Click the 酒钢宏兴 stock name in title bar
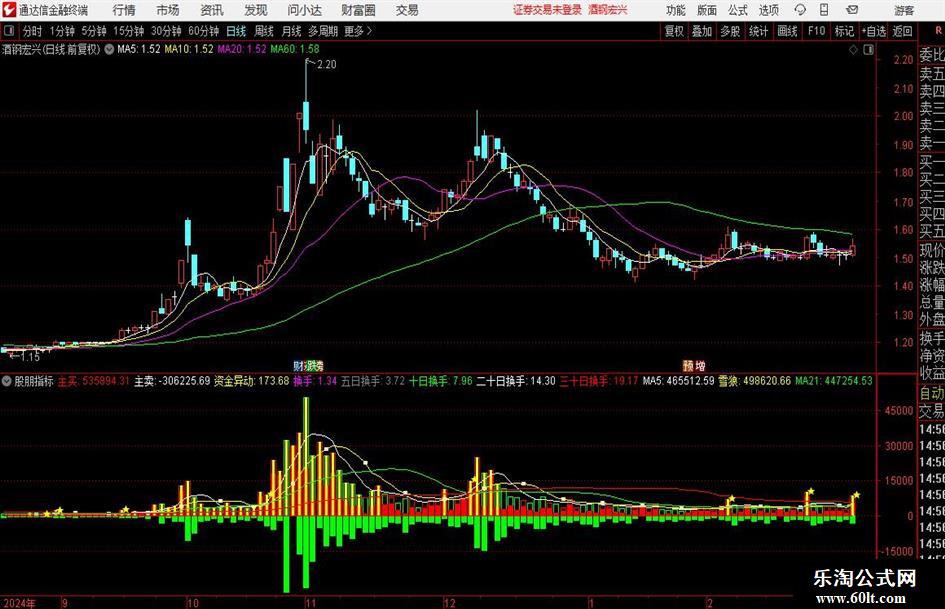Image resolution: width=945 pixels, height=609 pixels. point(608,10)
